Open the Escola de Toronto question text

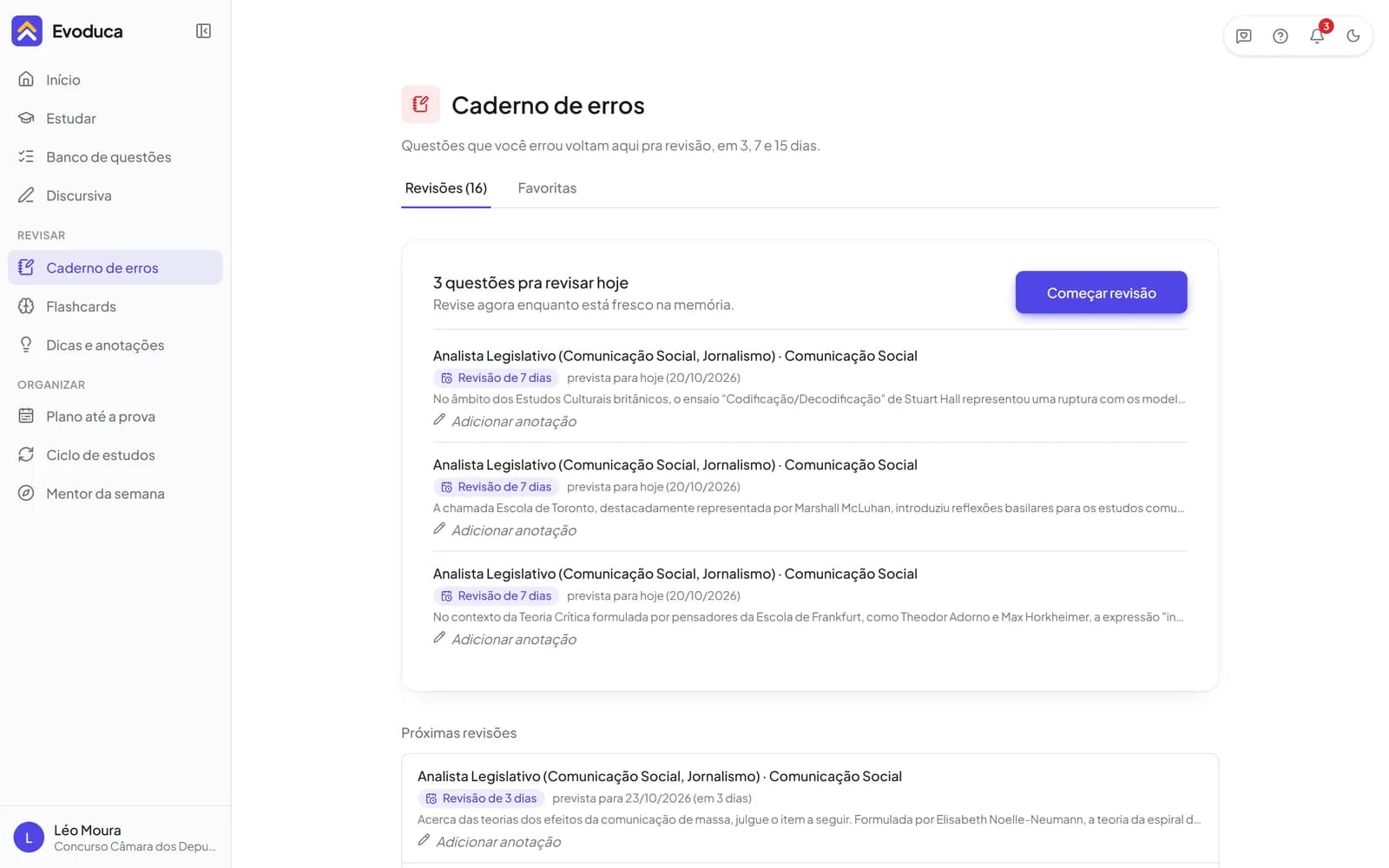pyautogui.click(x=809, y=508)
